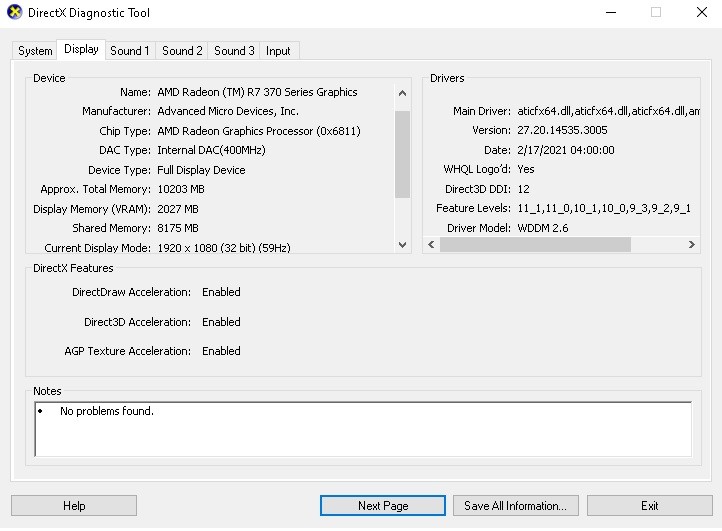Viewport: 722px width, 531px height.
Task: Select the Display tab
Action: tap(81, 49)
